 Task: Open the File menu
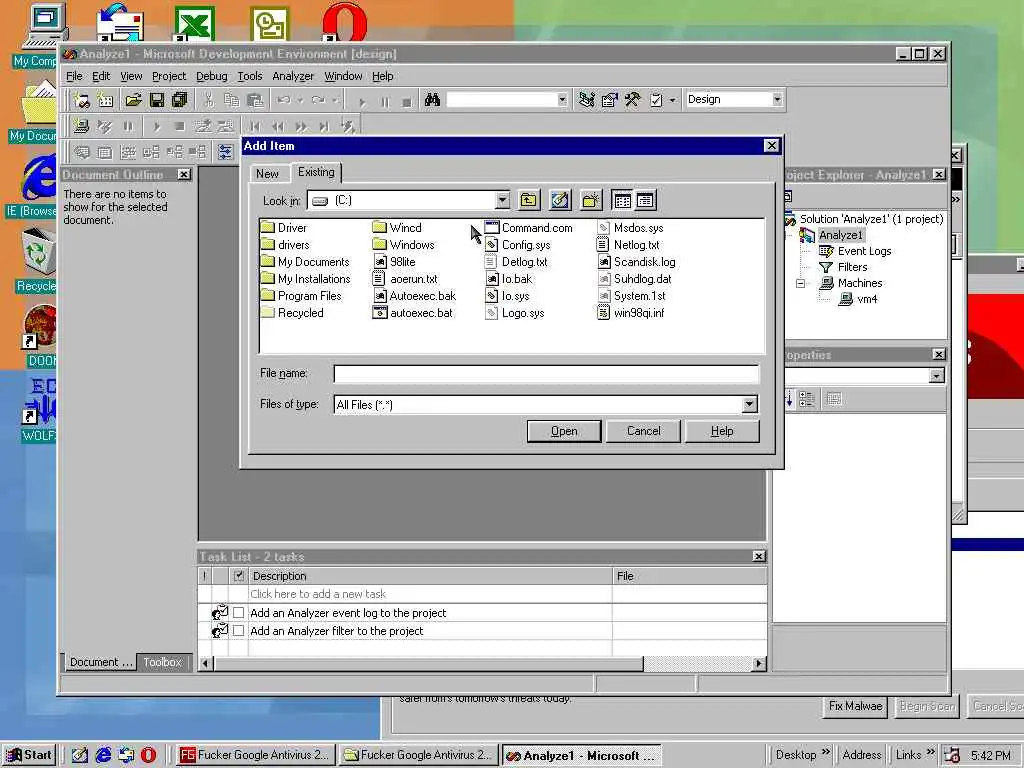[74, 76]
